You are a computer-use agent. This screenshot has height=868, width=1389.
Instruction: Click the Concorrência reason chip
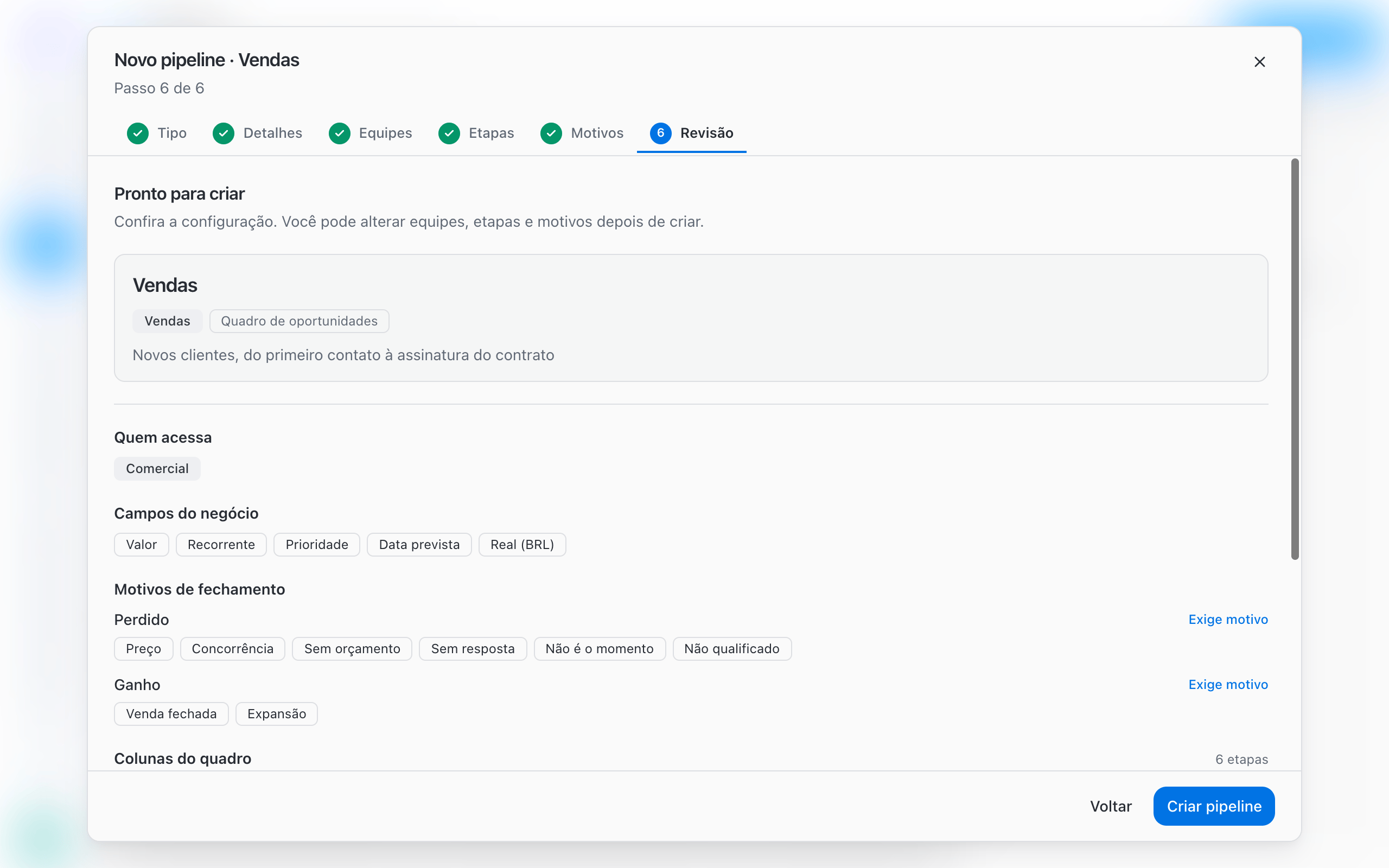tap(232, 649)
